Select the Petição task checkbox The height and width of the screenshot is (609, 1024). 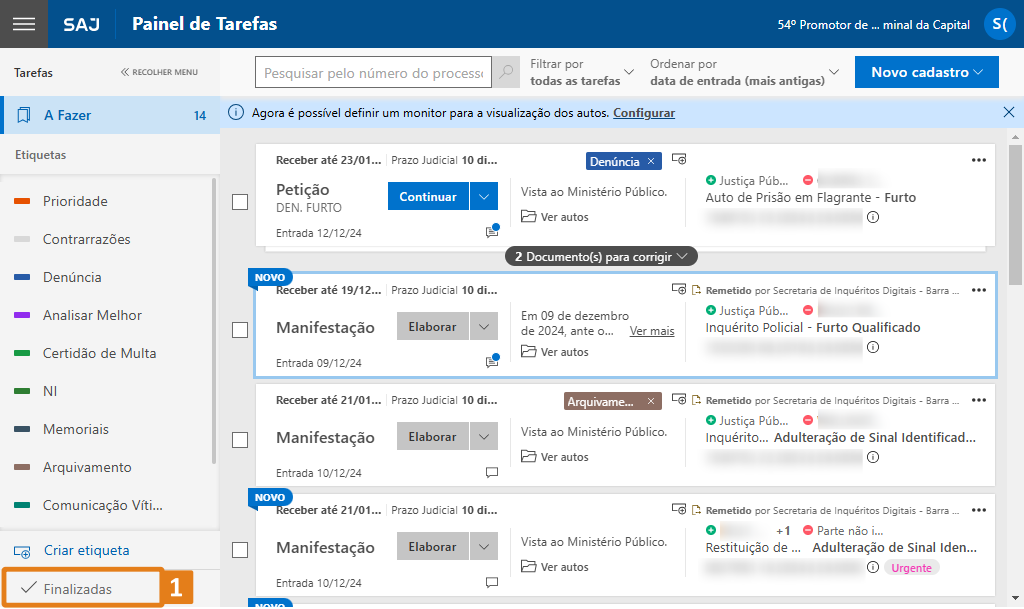tap(240, 202)
